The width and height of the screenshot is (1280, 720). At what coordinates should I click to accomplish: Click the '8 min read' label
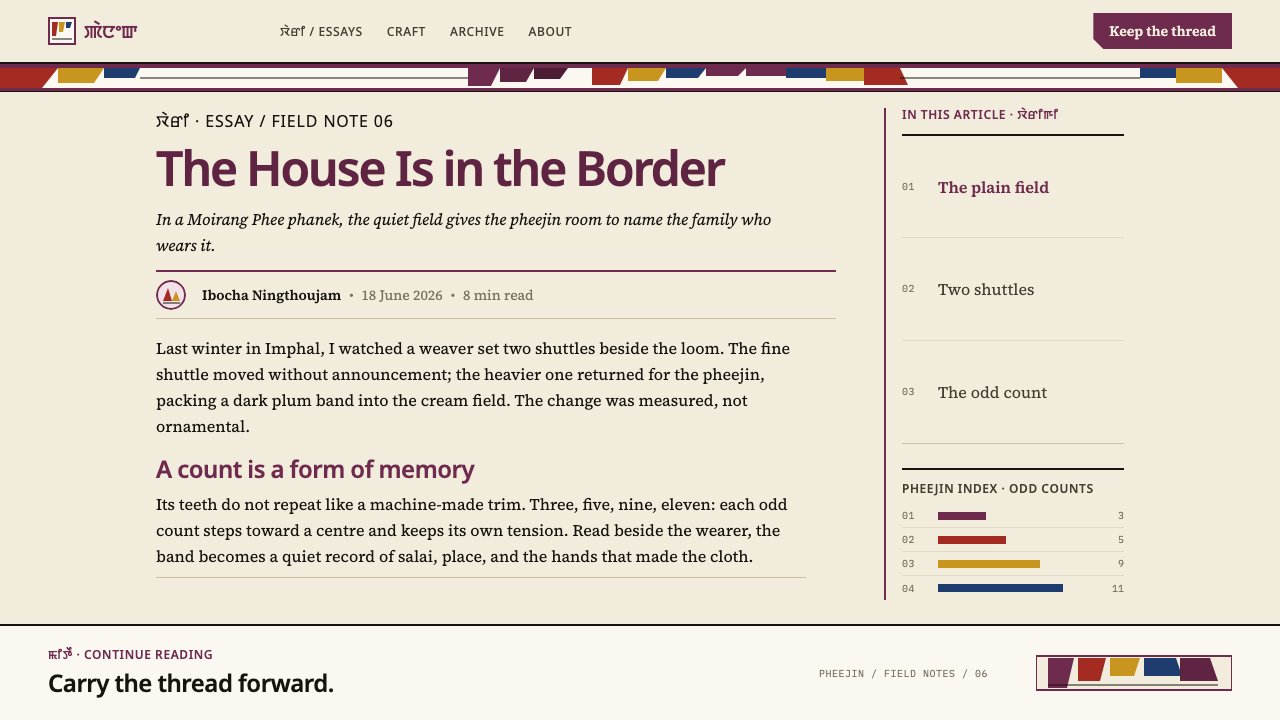[x=498, y=295]
